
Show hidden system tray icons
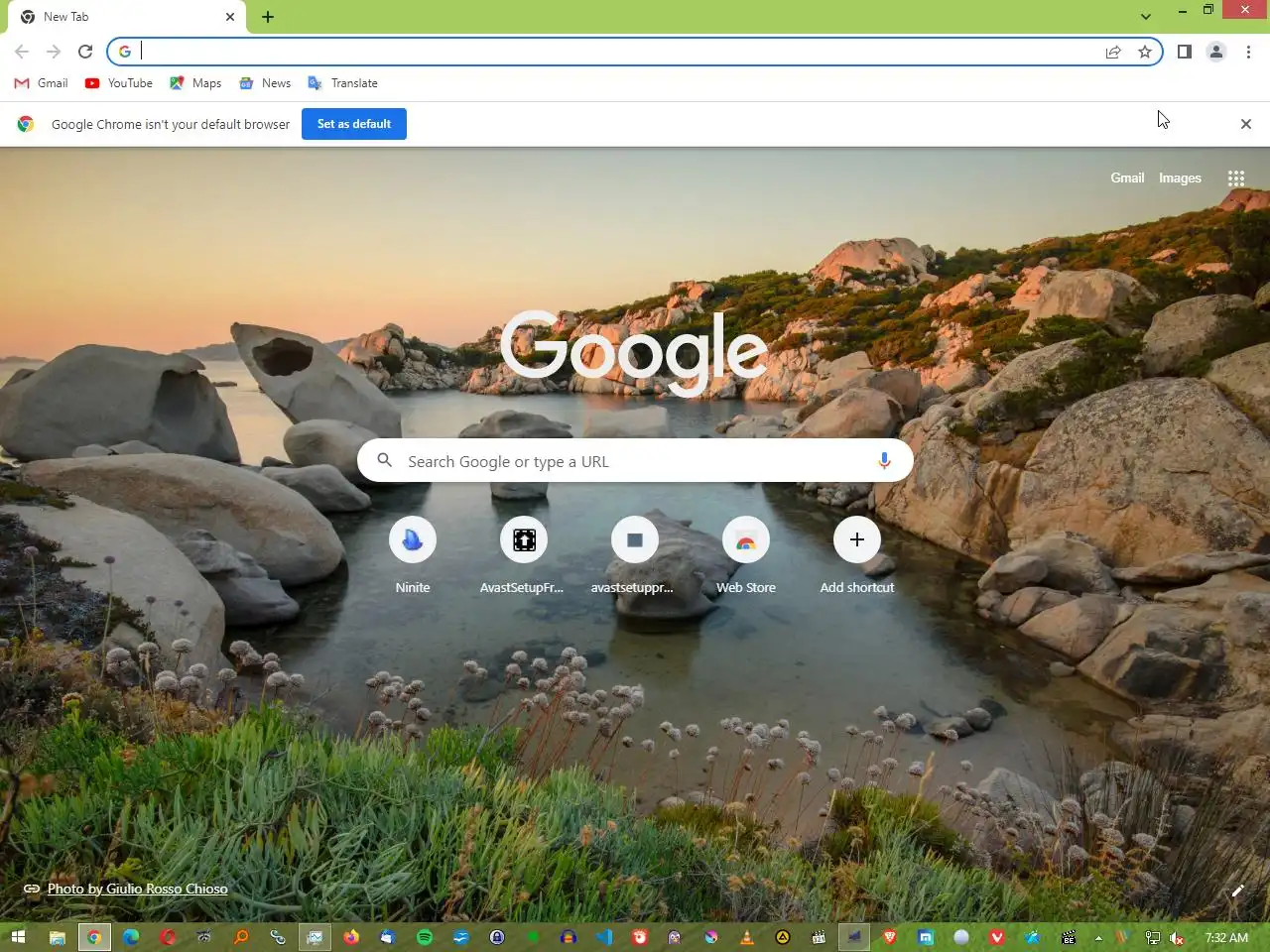click(x=1098, y=937)
